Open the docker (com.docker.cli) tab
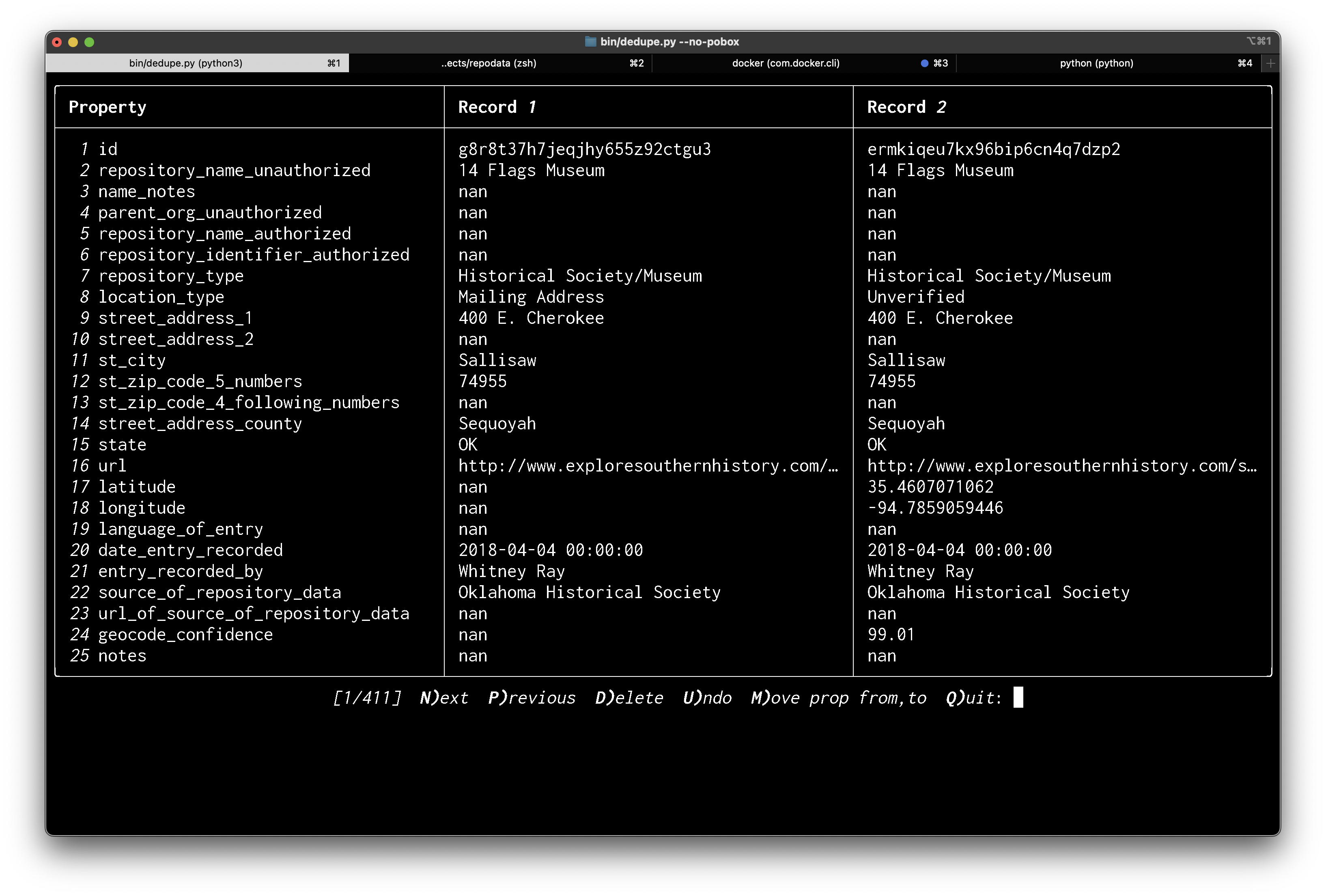The width and height of the screenshot is (1326, 896). point(804,63)
